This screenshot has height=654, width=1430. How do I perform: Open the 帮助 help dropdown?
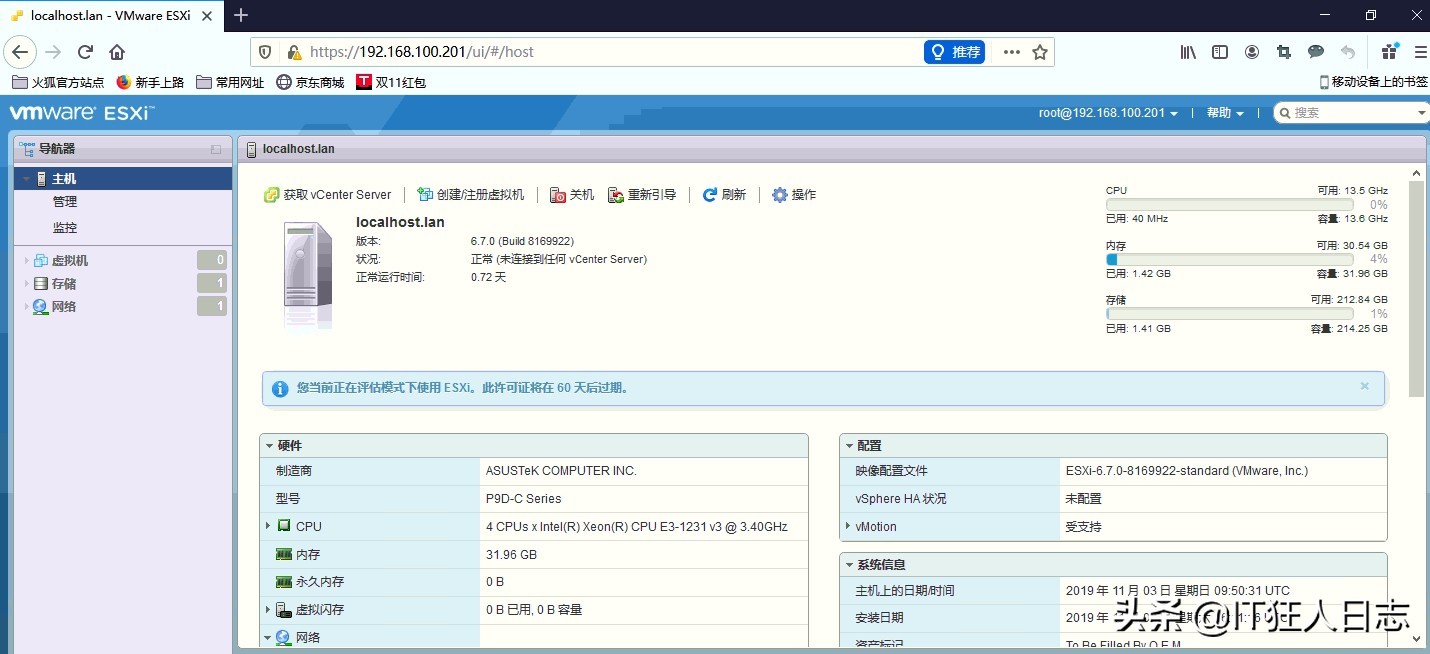point(1222,113)
